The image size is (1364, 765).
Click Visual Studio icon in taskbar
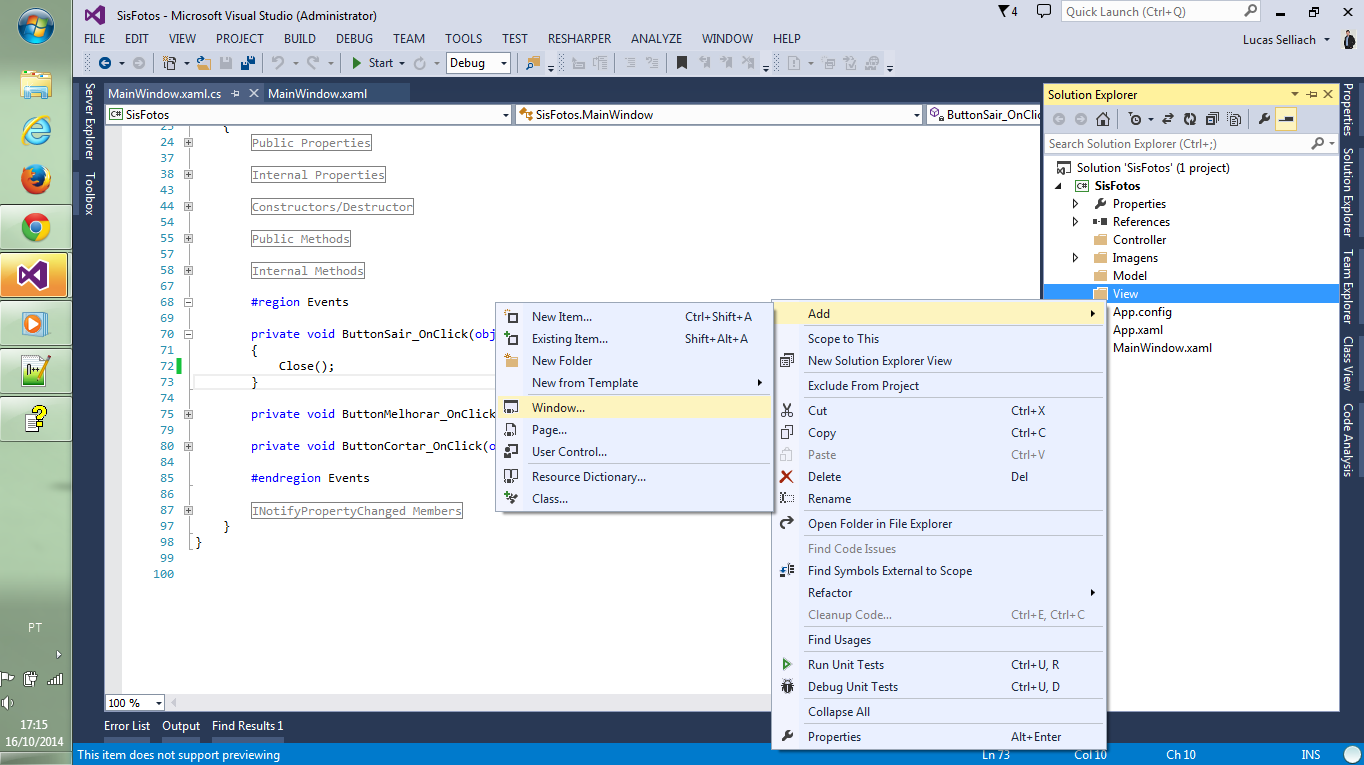[x=36, y=275]
